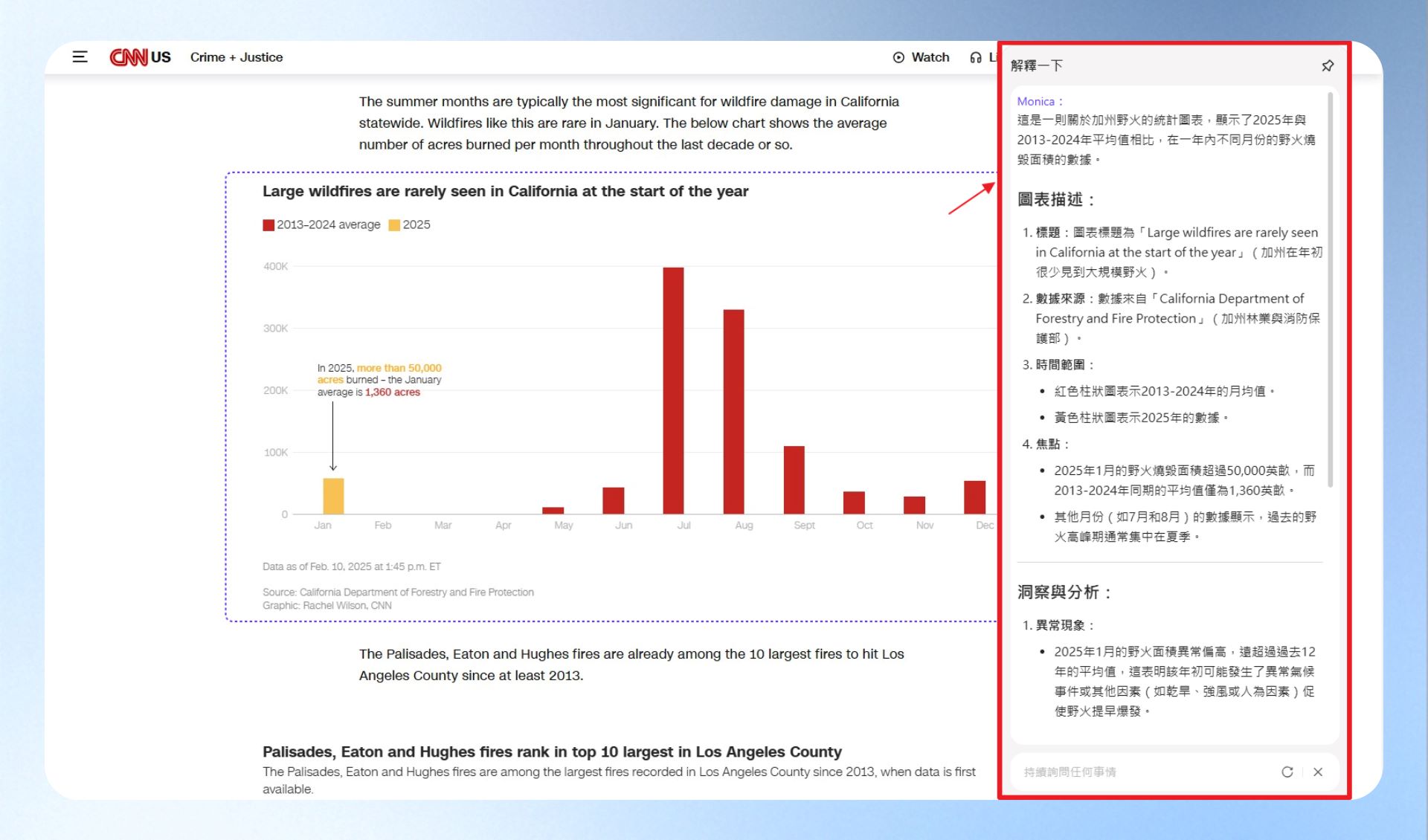This screenshot has height=840, width=1428.
Task: Regenerate the Monica response
Action: point(1287,772)
